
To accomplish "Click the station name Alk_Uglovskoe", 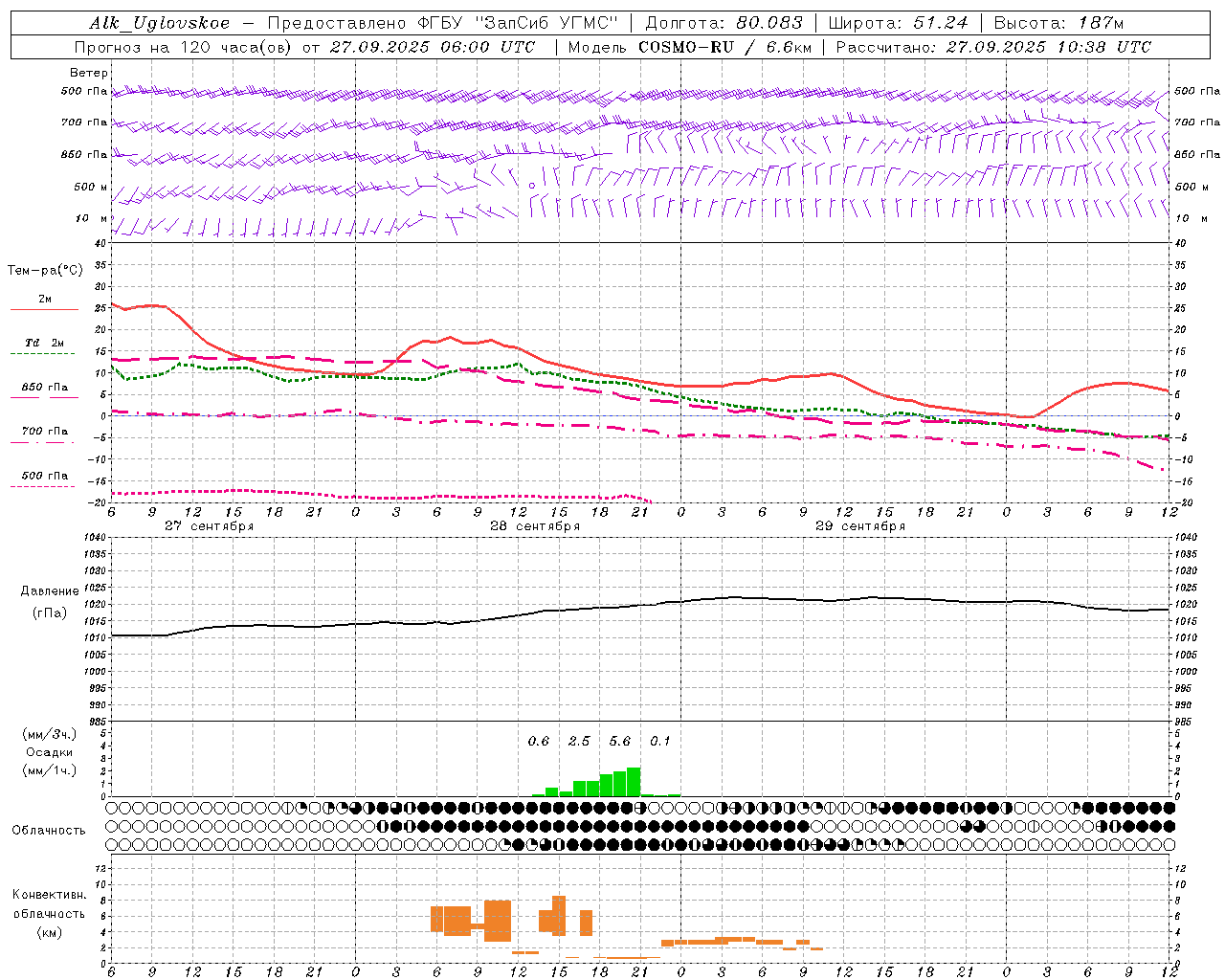I will 160,23.
